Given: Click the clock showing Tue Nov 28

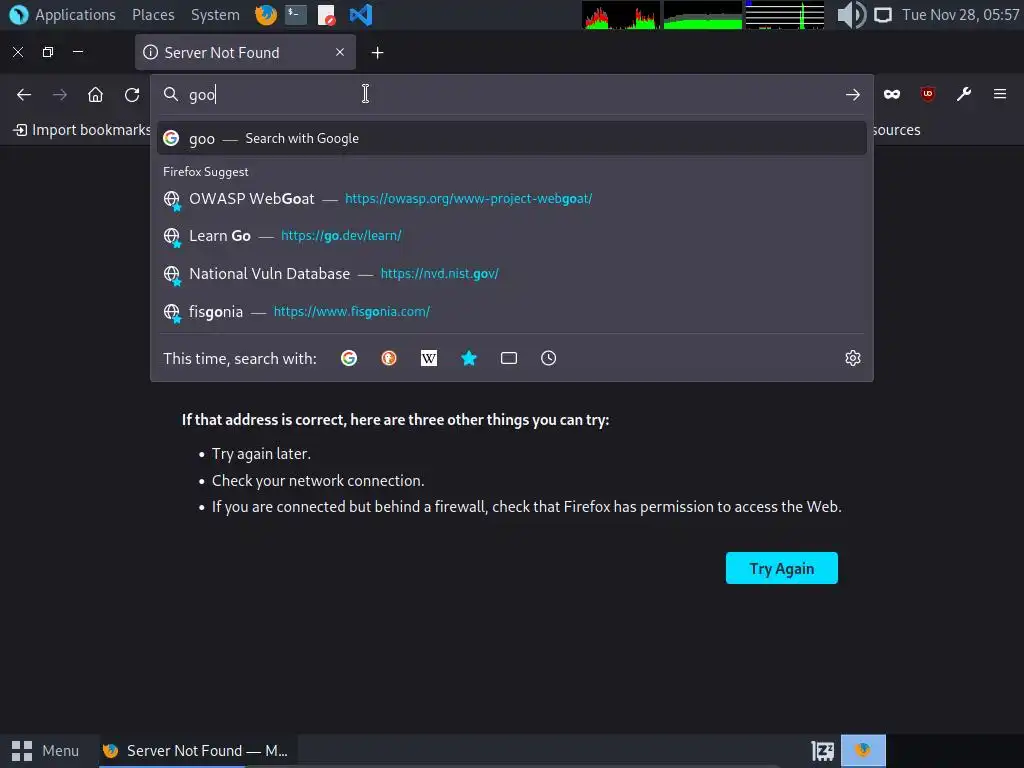Looking at the screenshot, I should point(960,14).
